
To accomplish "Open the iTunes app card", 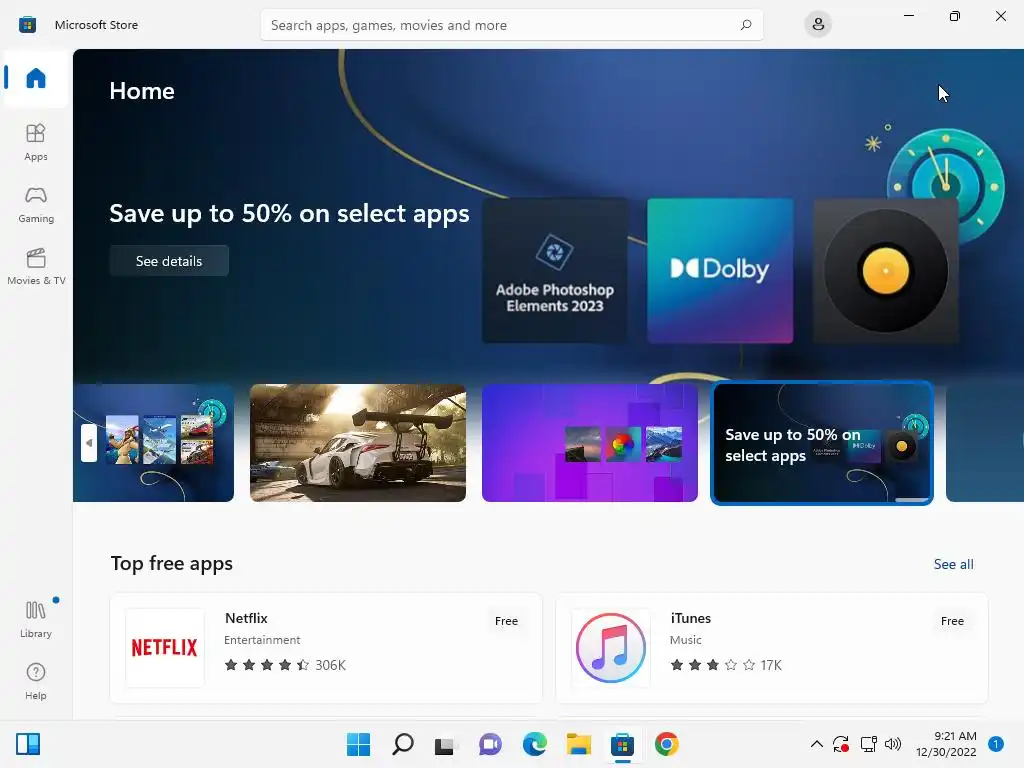I will click(x=772, y=648).
